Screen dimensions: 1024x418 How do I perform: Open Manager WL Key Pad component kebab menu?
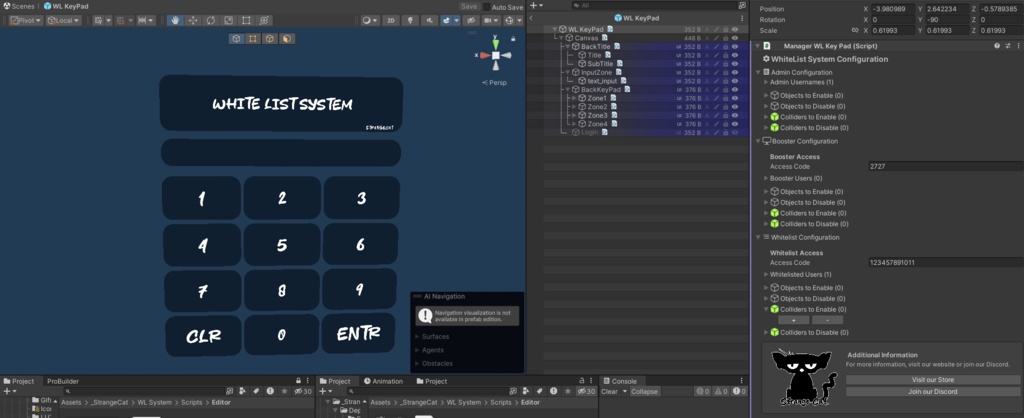pyautogui.click(x=1017, y=46)
